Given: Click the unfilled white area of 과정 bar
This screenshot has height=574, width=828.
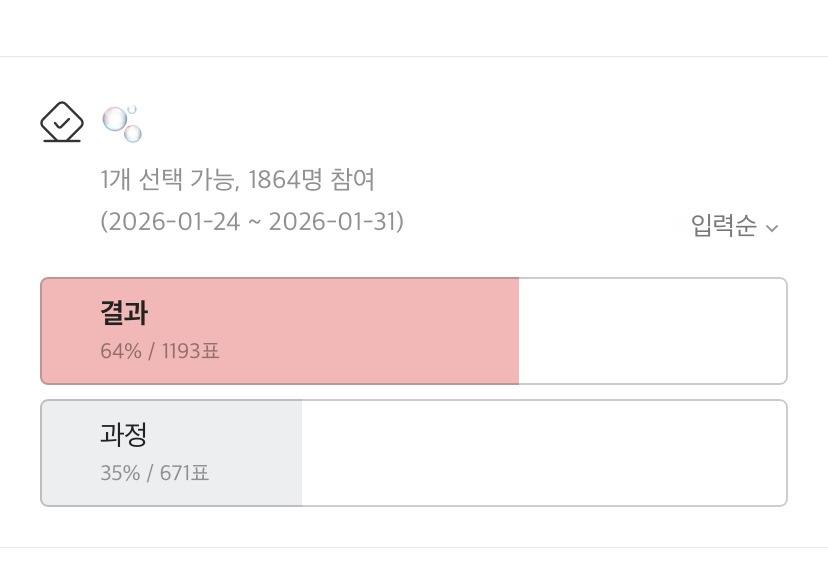Looking at the screenshot, I should [x=540, y=453].
